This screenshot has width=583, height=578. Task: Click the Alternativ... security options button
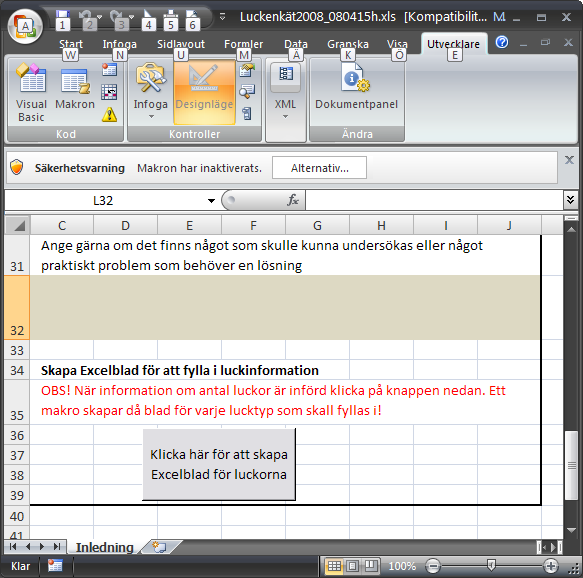click(x=319, y=168)
